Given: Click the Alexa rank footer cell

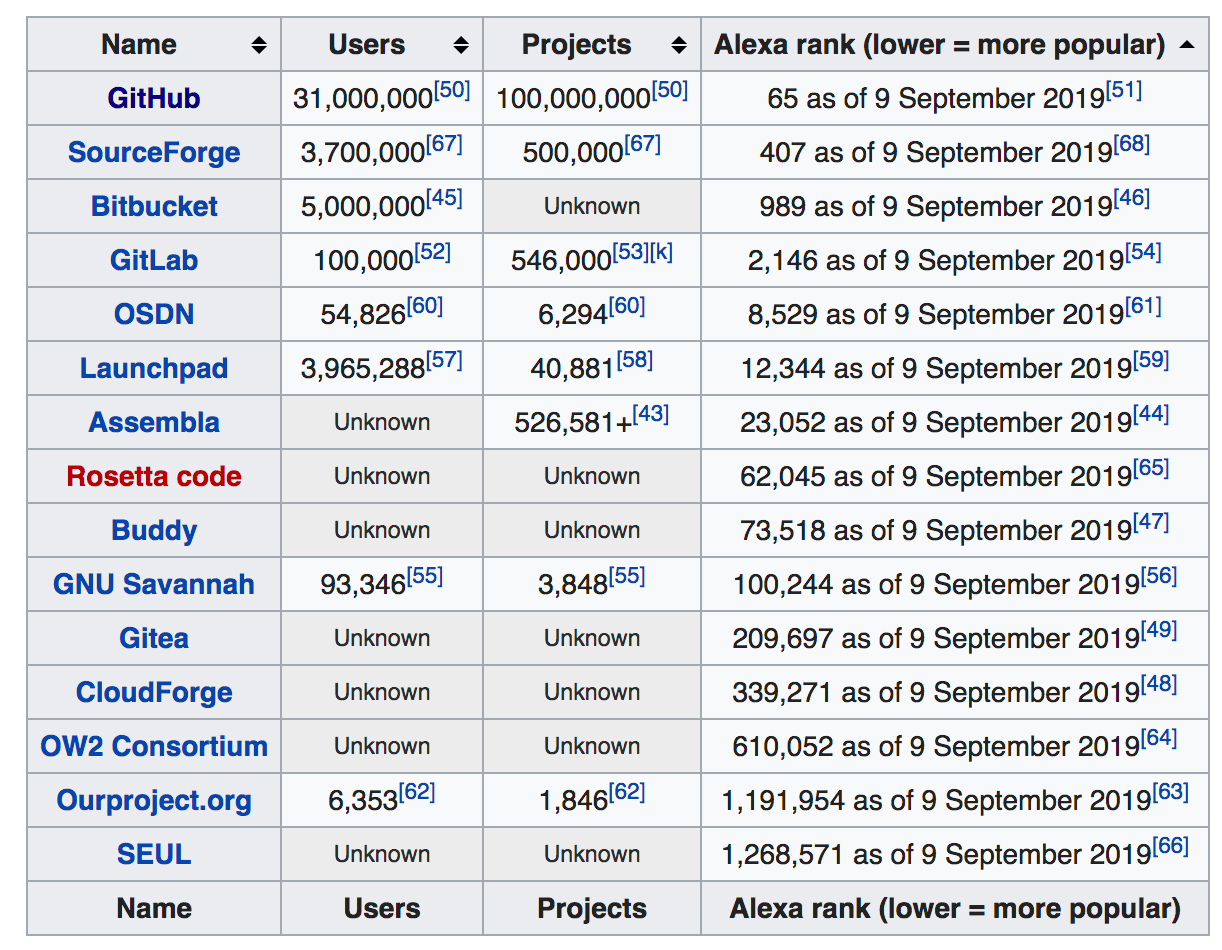Looking at the screenshot, I should point(955,908).
